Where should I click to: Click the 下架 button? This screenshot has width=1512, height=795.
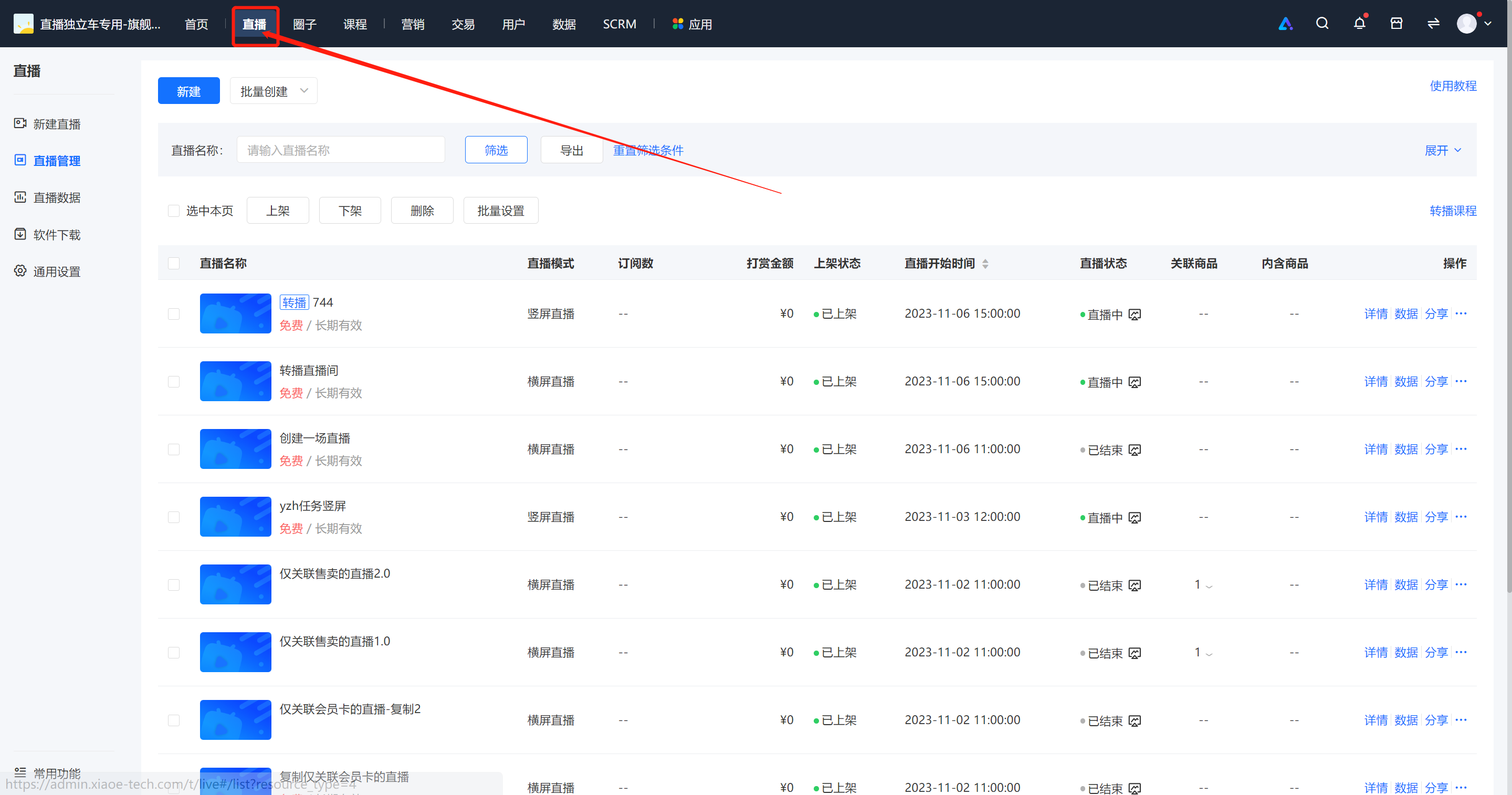click(x=350, y=210)
